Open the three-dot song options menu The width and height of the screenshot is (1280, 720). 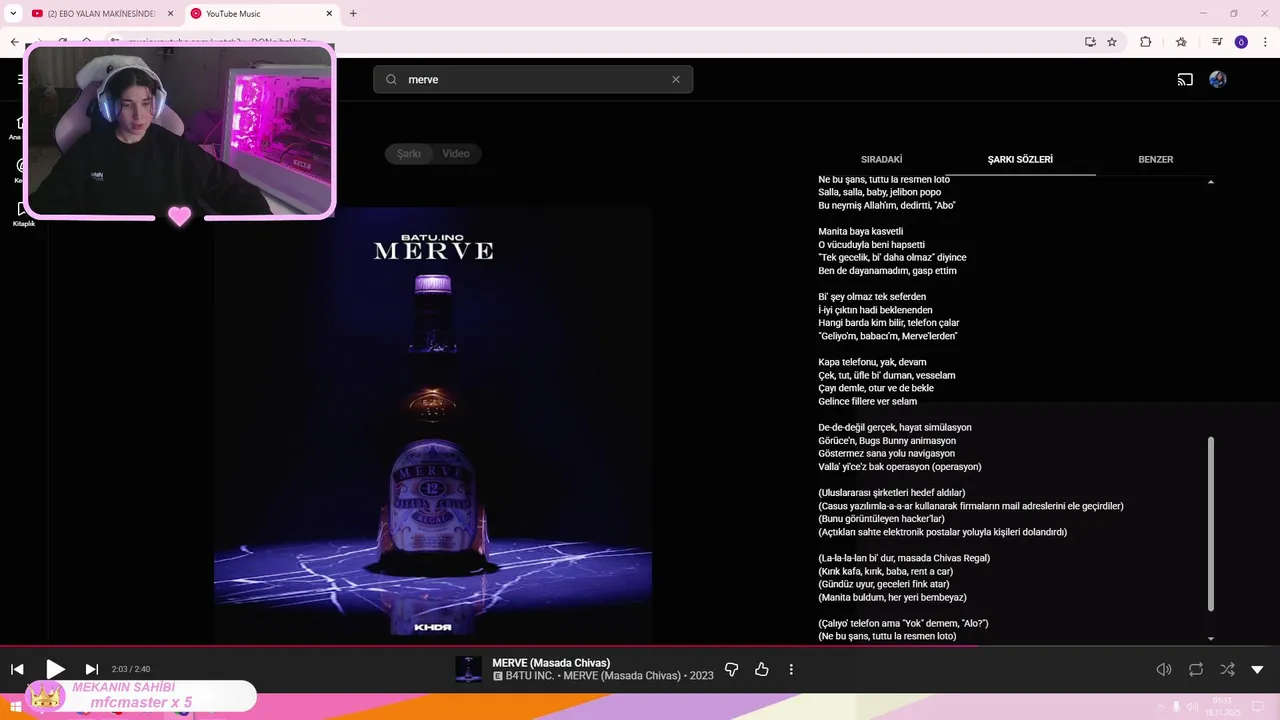pyautogui.click(x=791, y=669)
